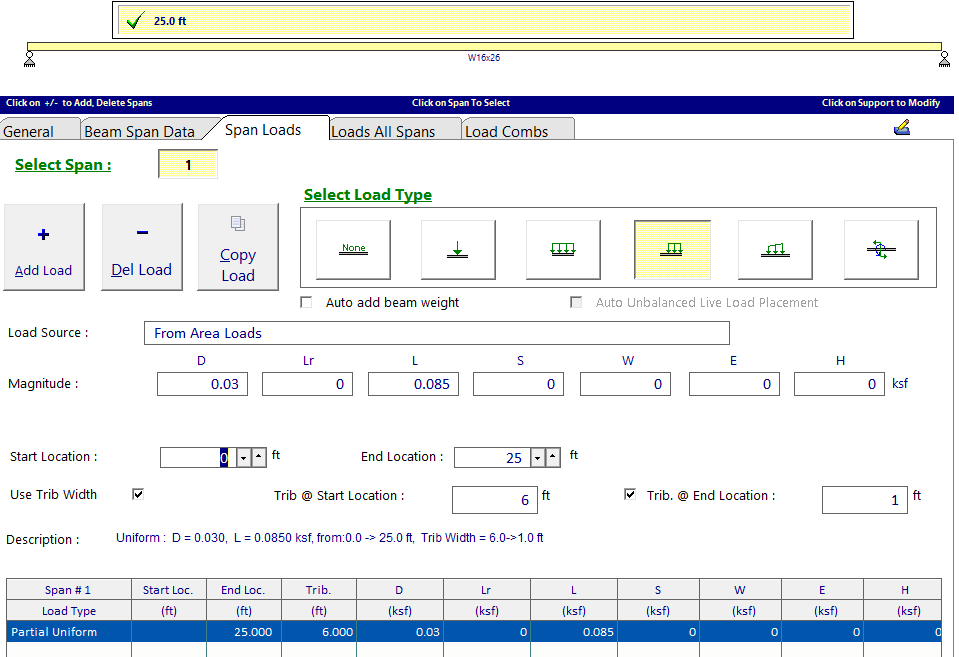Click the right support of the beam
The height and width of the screenshot is (657, 959).
point(944,59)
